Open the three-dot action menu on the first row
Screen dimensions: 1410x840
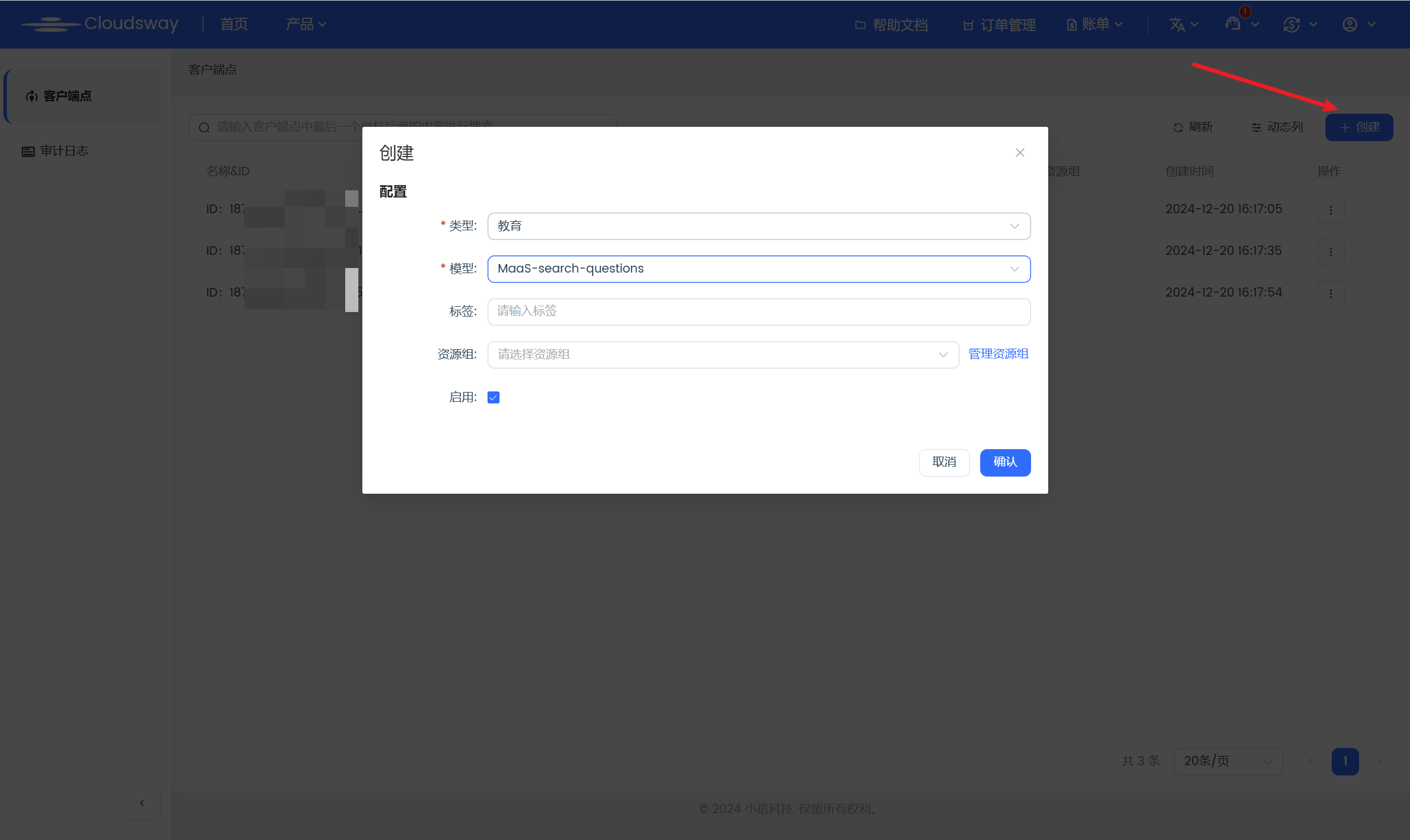[1330, 210]
